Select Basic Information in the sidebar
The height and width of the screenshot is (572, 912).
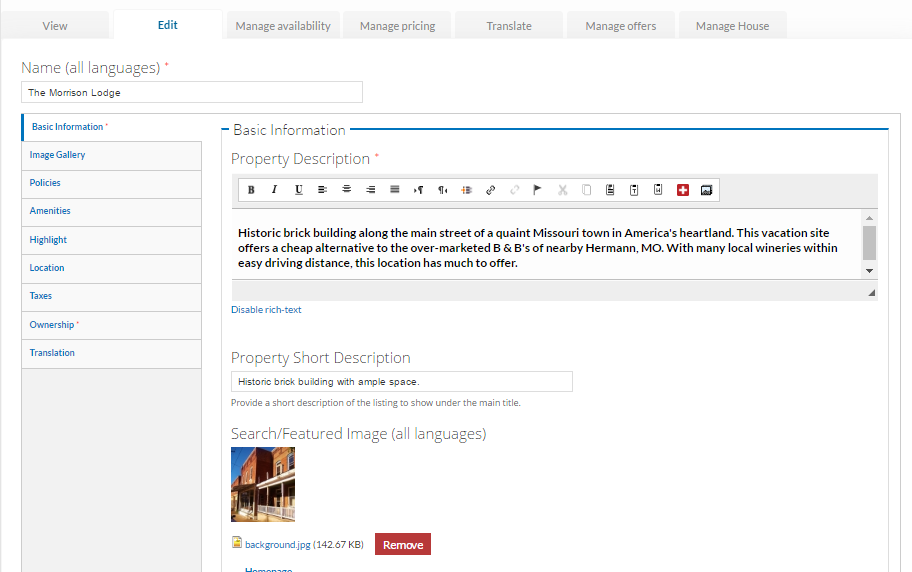pos(112,127)
